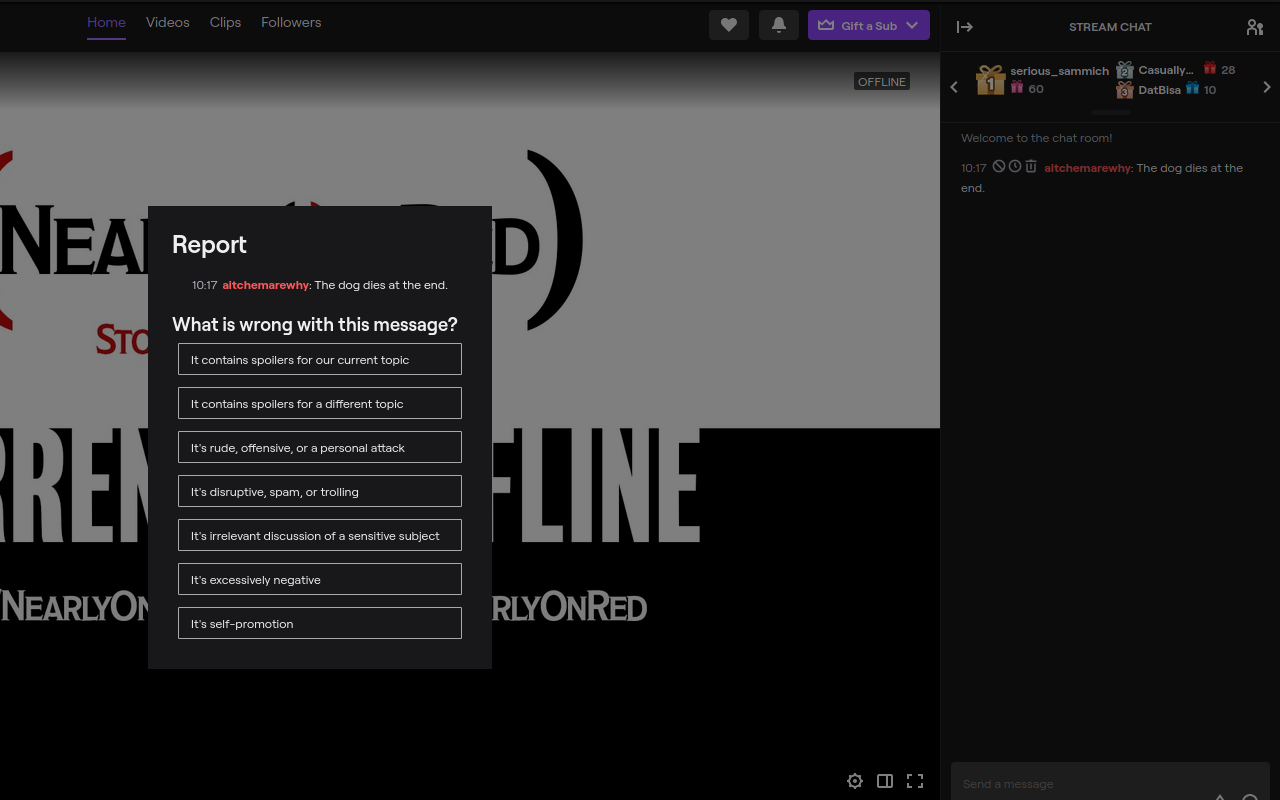The height and width of the screenshot is (800, 1280).
Task: Switch to the Clips tab
Action: [x=225, y=22]
